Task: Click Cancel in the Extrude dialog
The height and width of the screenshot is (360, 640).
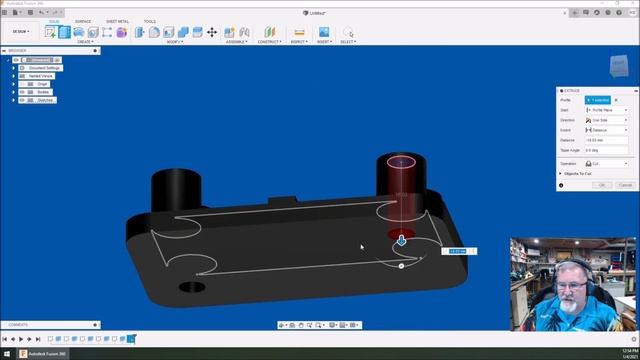Action: (x=625, y=185)
